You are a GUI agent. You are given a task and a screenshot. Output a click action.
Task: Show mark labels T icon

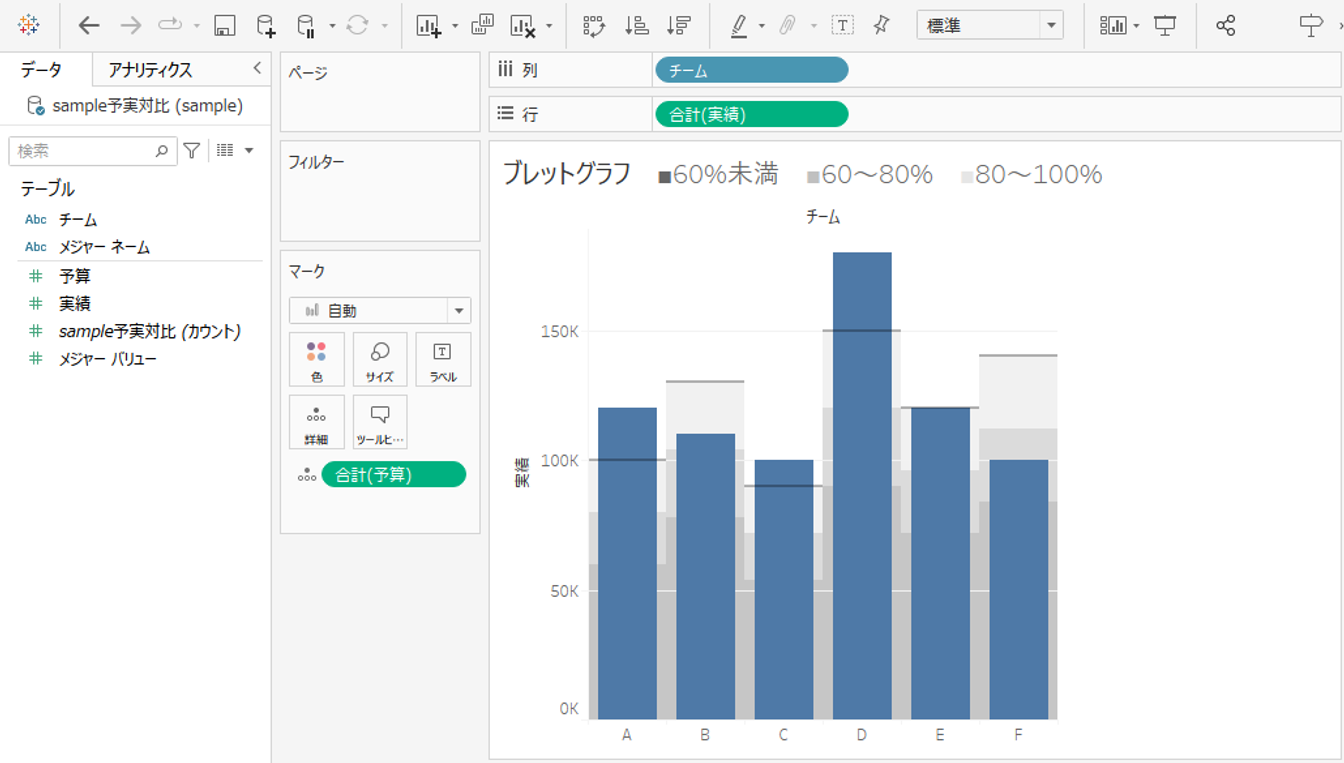pyautogui.click(x=843, y=26)
